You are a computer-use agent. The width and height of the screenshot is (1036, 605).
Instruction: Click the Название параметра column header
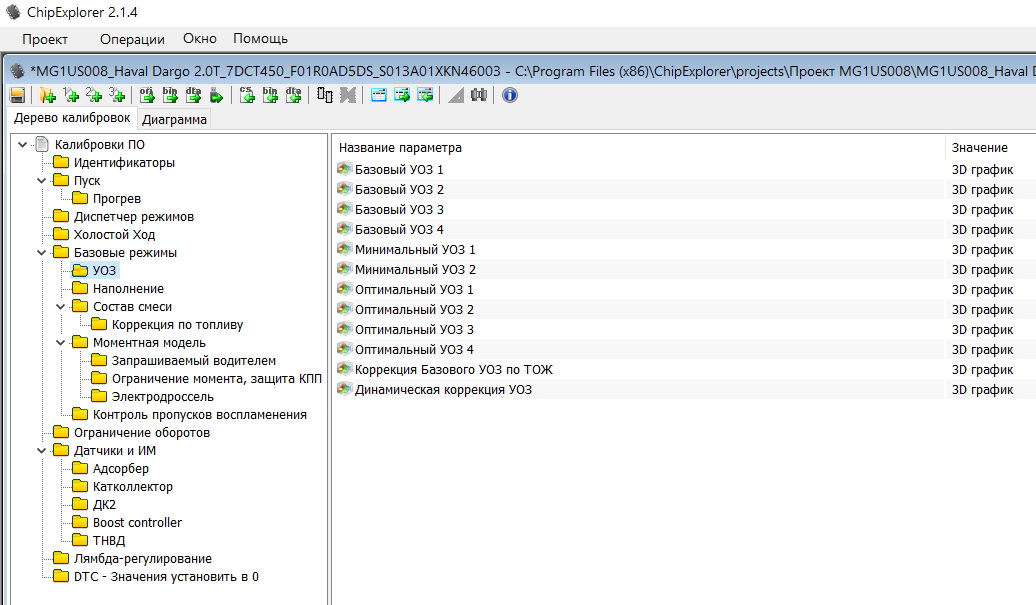point(400,148)
